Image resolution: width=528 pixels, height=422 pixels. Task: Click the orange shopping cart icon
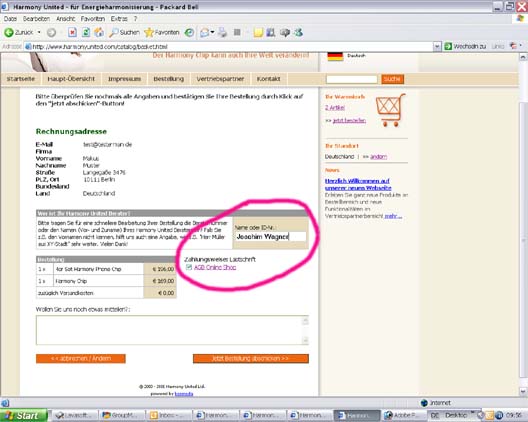click(391, 110)
